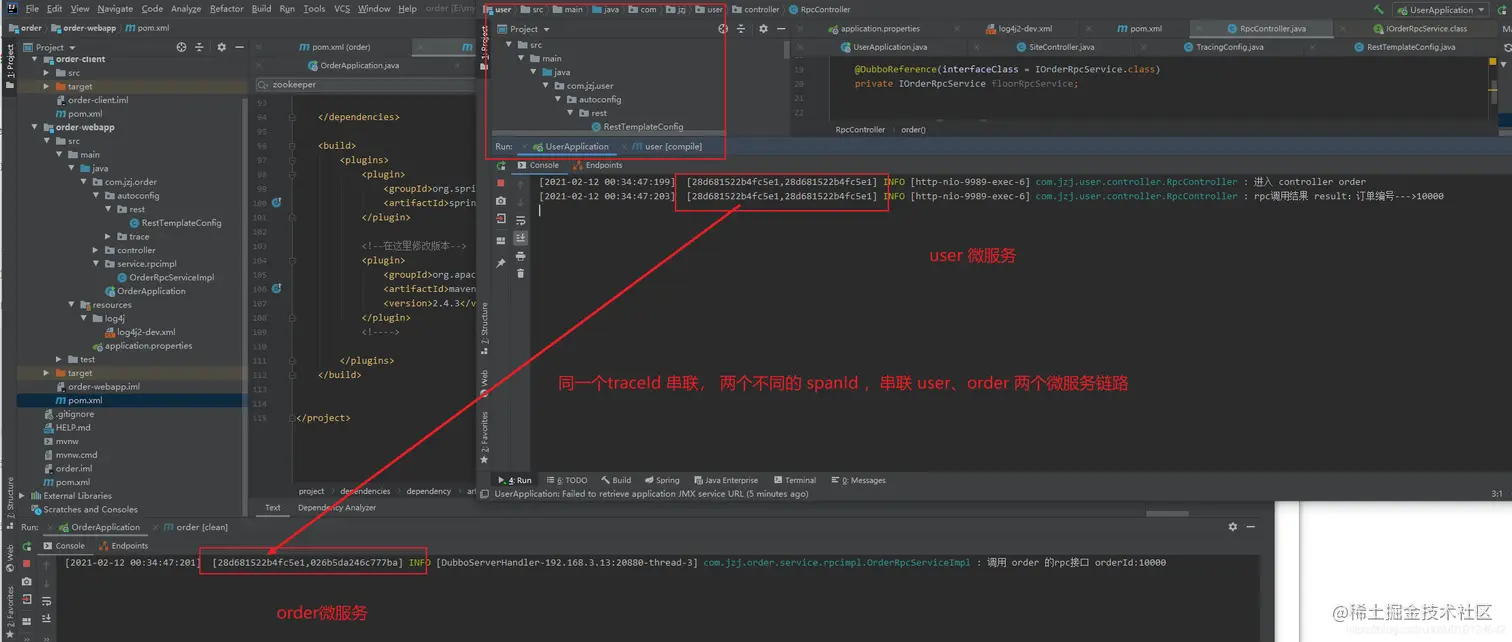This screenshot has height=642, width=1512.
Task: Toggle soft-wrap in the user console
Action: [520, 220]
